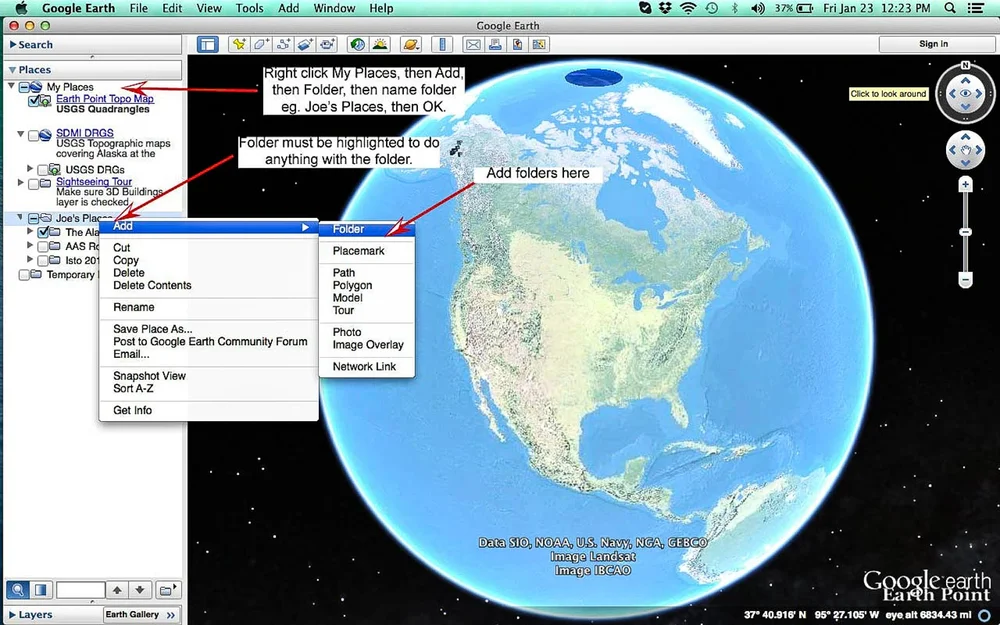The image size is (1000, 625).
Task: Click the Add Path toolbar icon
Action: [283, 45]
